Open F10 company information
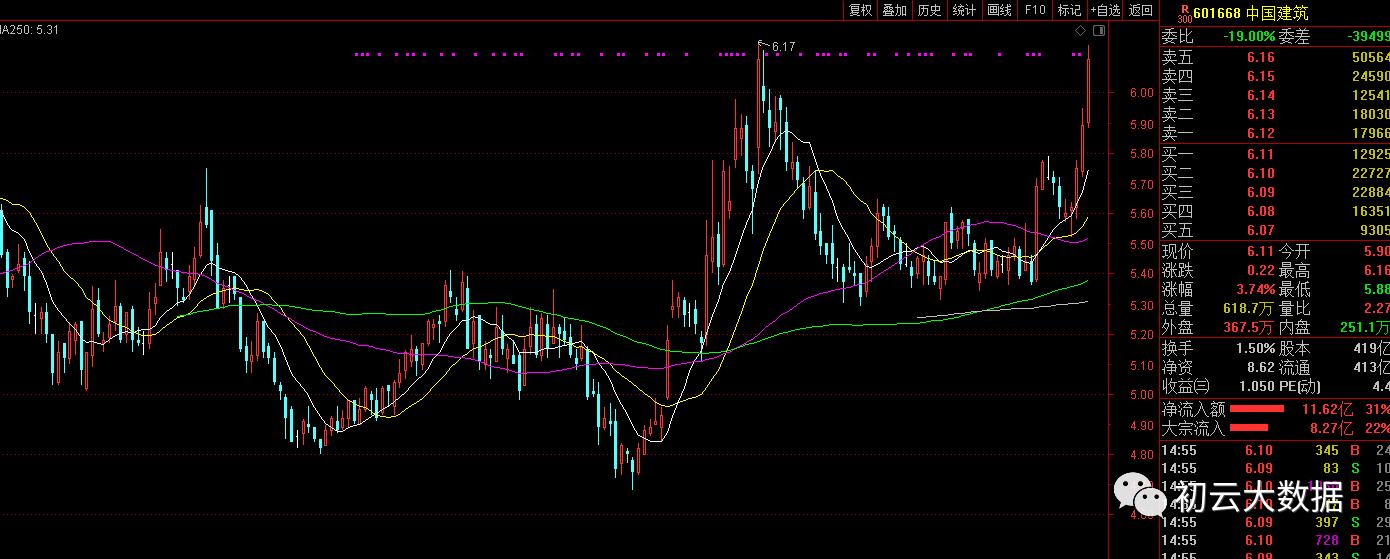Screen dimensions: 1390x559 (1035, 10)
